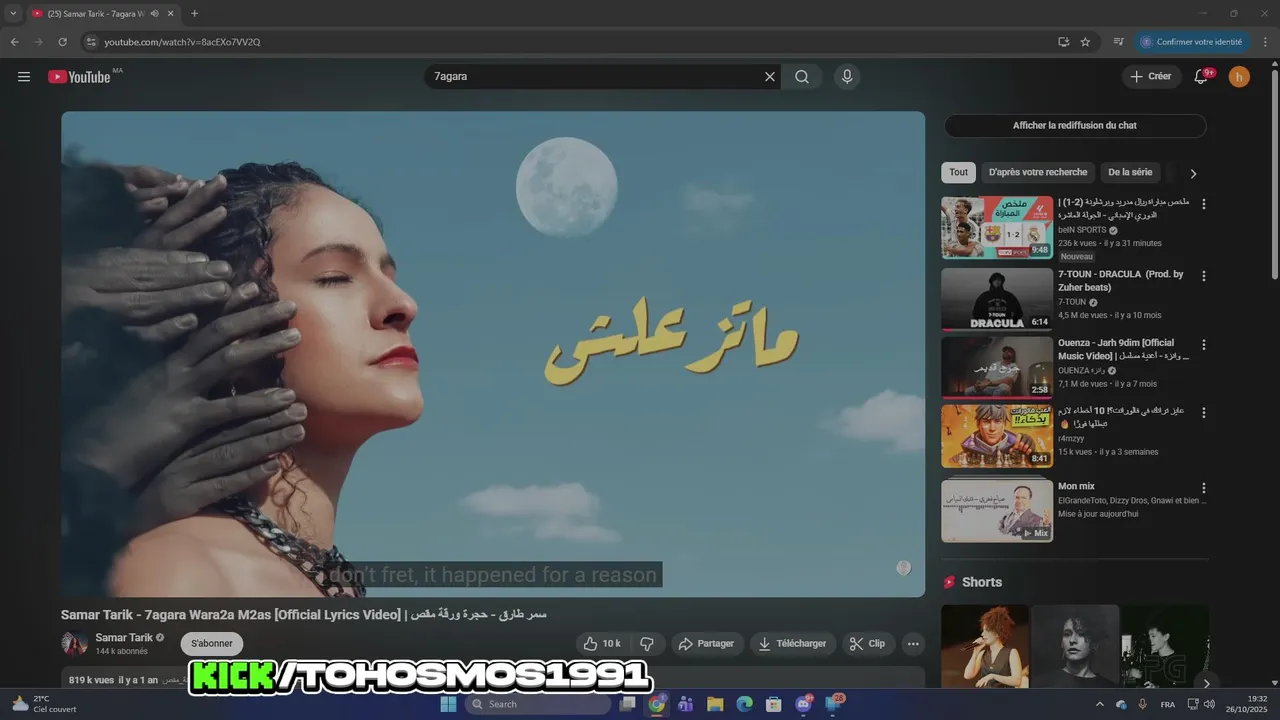Click the Clip scissors button

coord(868,644)
